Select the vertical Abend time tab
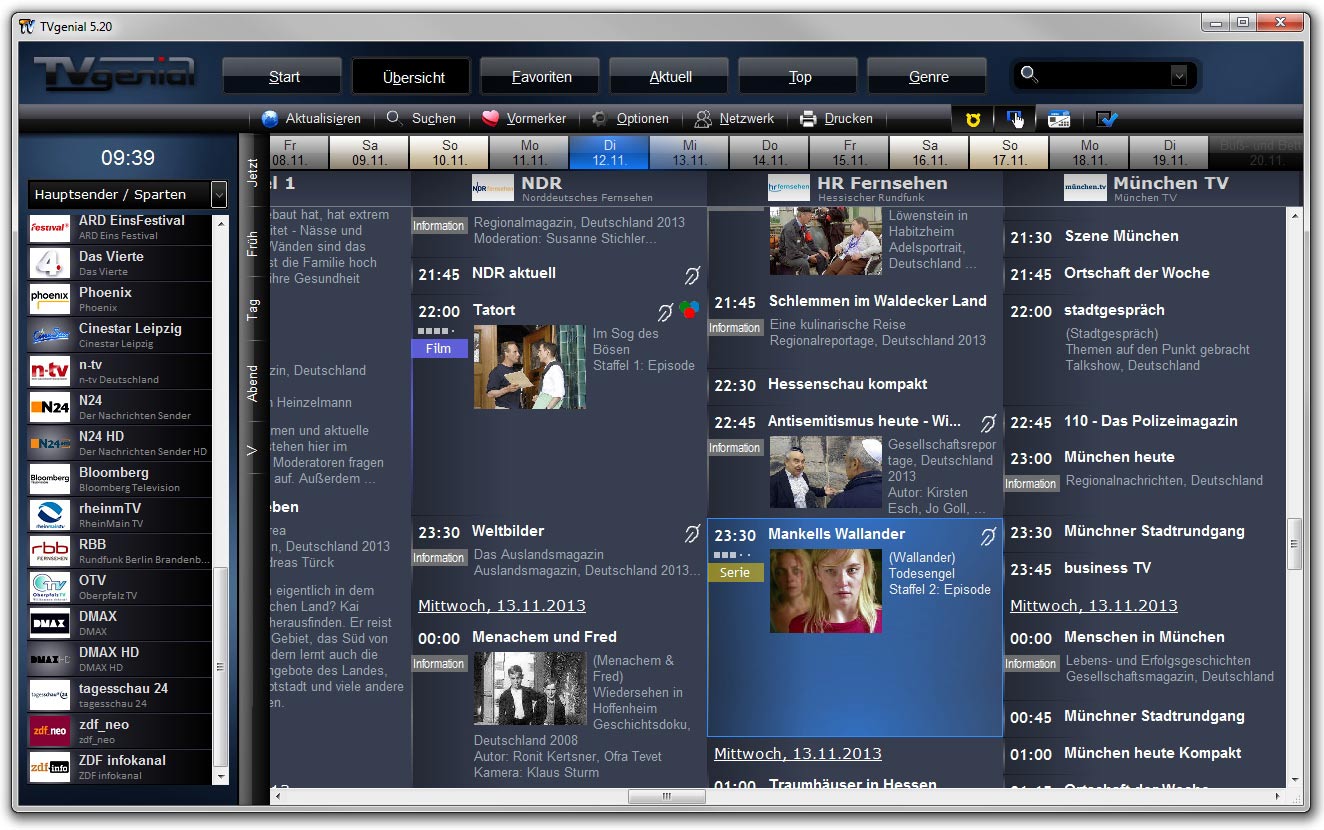 (x=253, y=384)
